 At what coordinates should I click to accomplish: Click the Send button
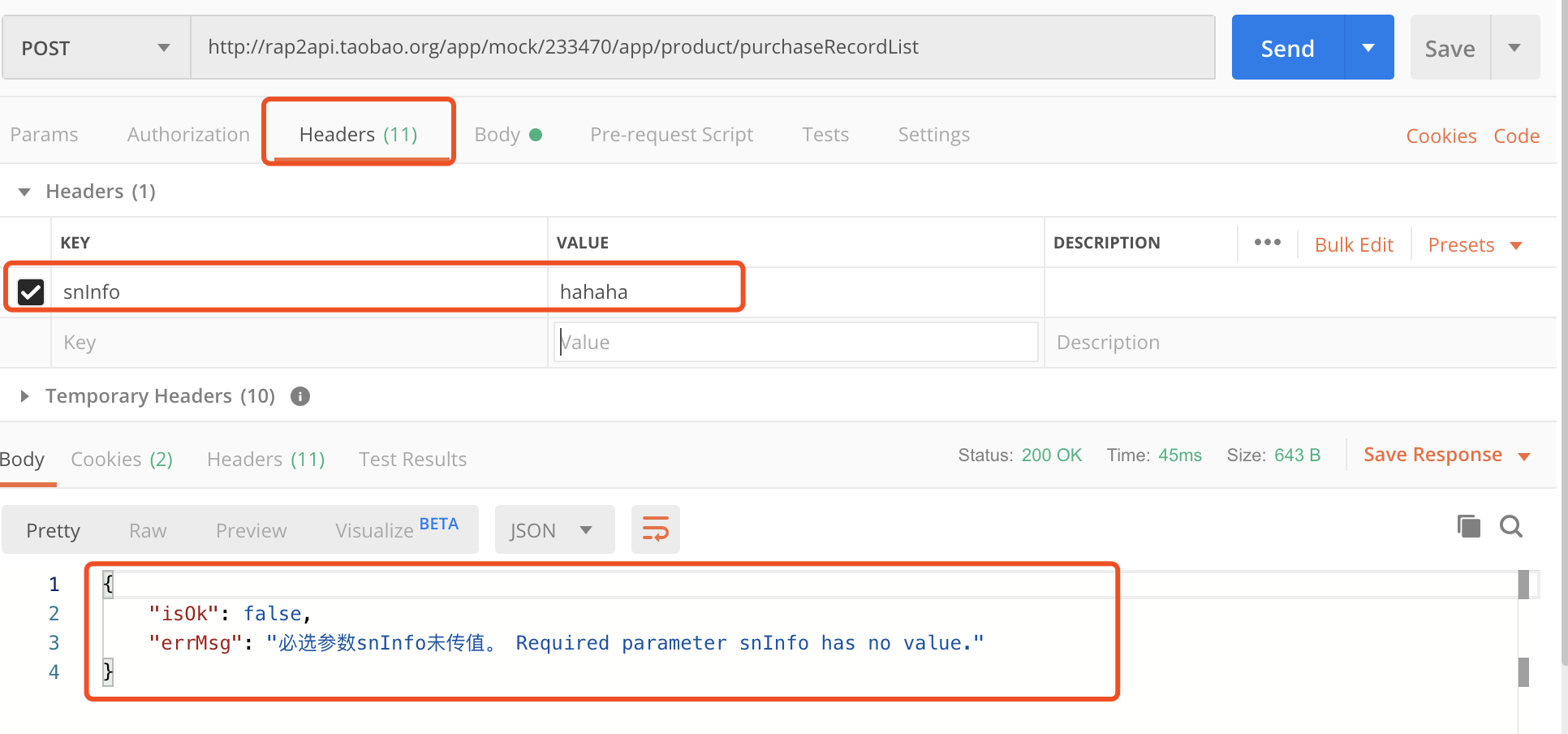(1287, 48)
